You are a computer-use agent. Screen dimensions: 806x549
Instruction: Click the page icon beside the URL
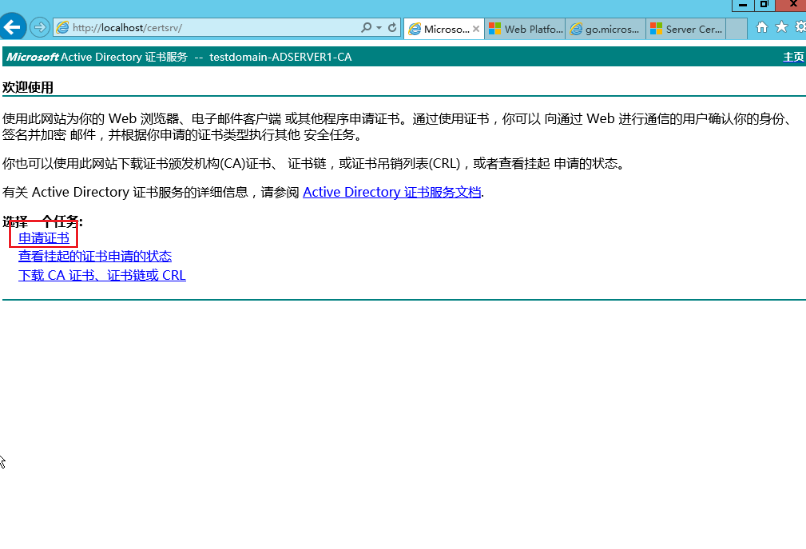tap(62, 28)
